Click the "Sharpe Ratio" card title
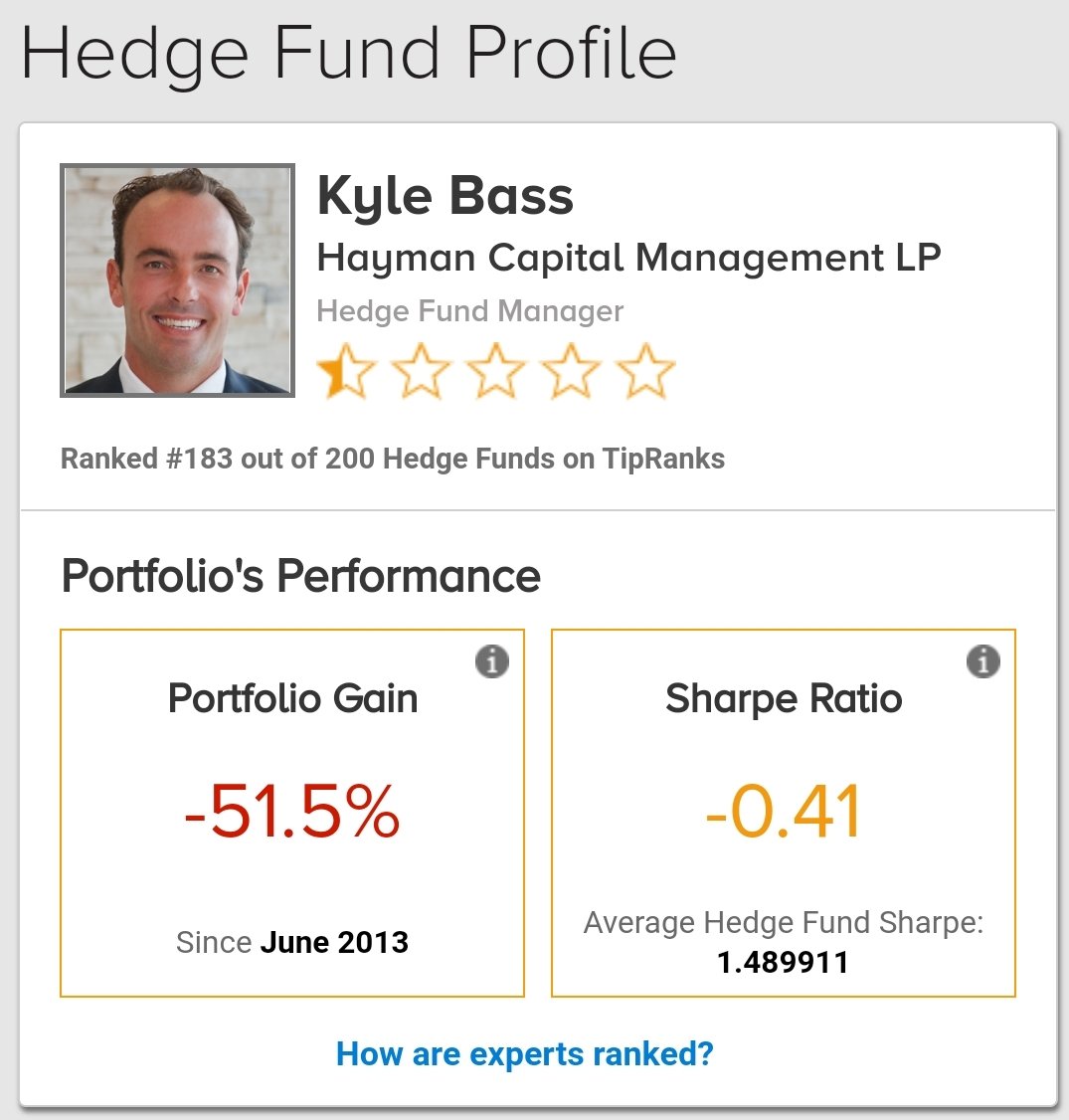The width and height of the screenshot is (1069, 1120). coord(783,698)
